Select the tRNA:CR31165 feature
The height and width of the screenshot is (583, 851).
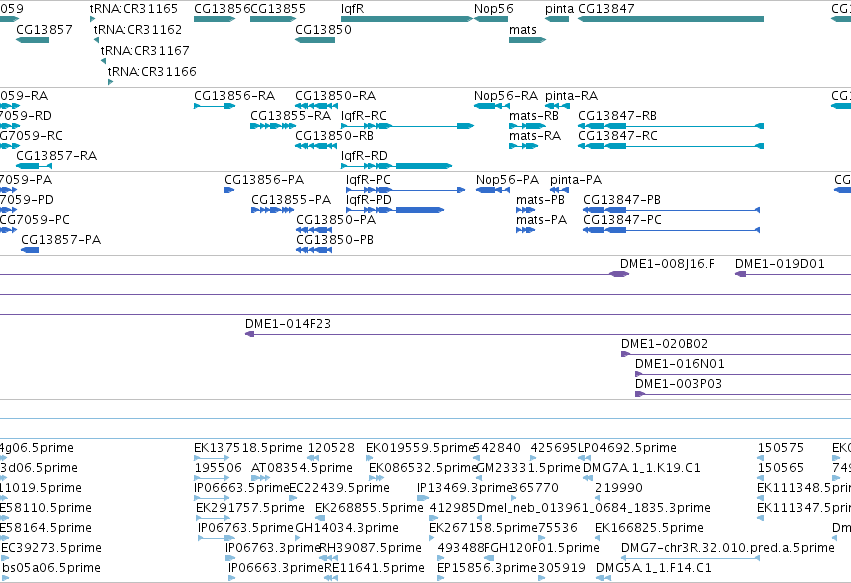(93, 19)
